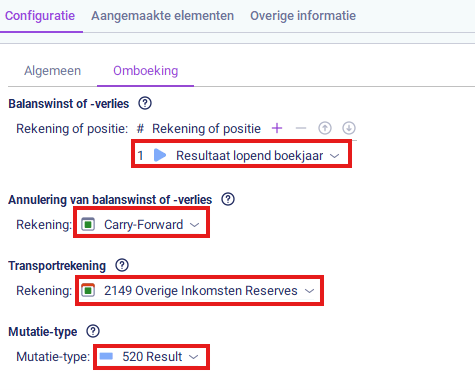Select the Algemeen sub-tab
The height and width of the screenshot is (390, 475).
[52, 71]
